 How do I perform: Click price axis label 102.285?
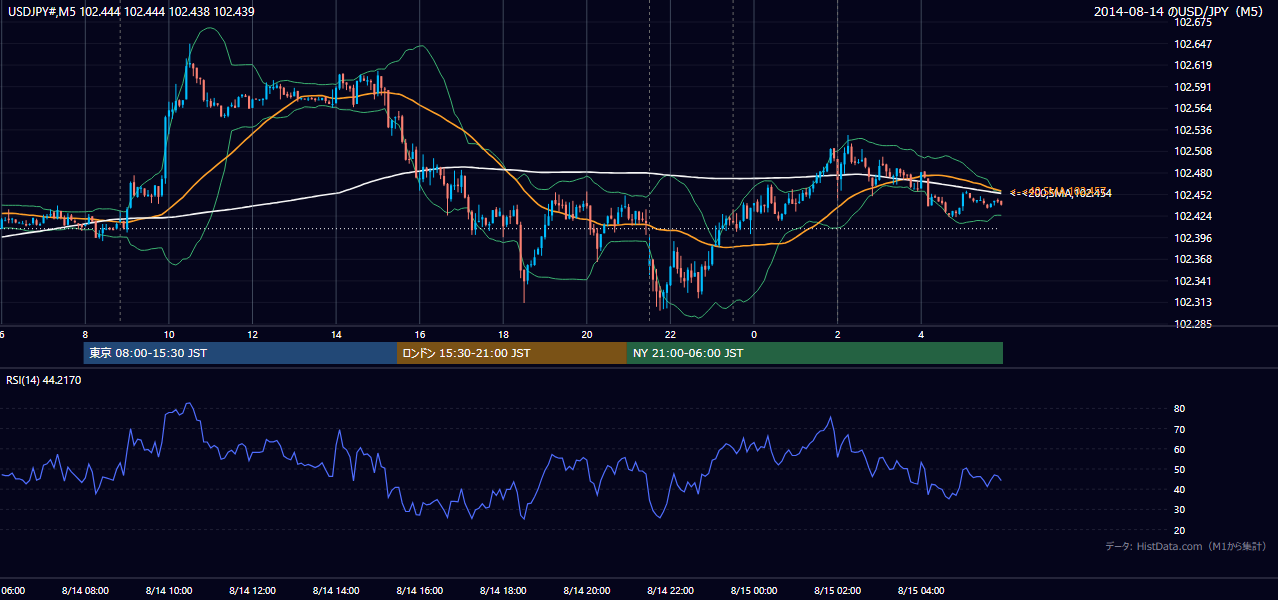coord(1194,324)
